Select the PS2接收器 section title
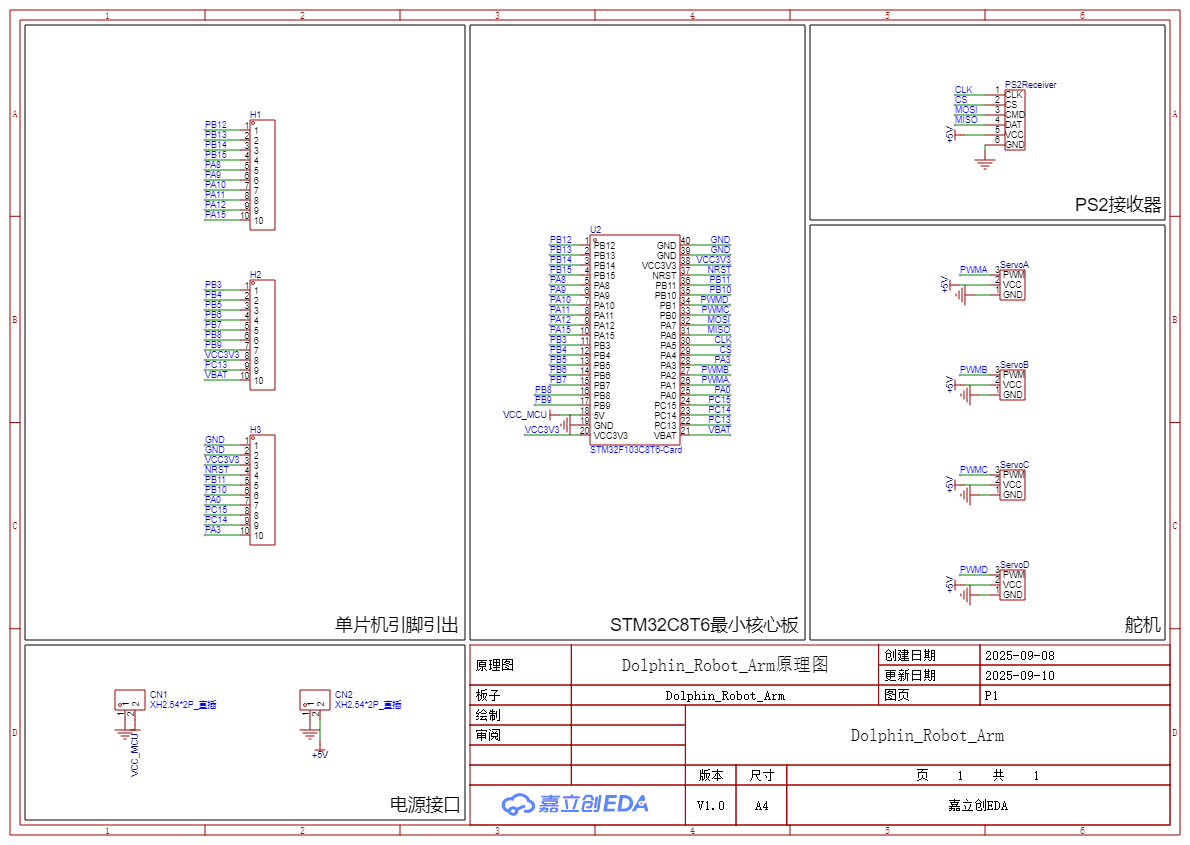 (1118, 205)
